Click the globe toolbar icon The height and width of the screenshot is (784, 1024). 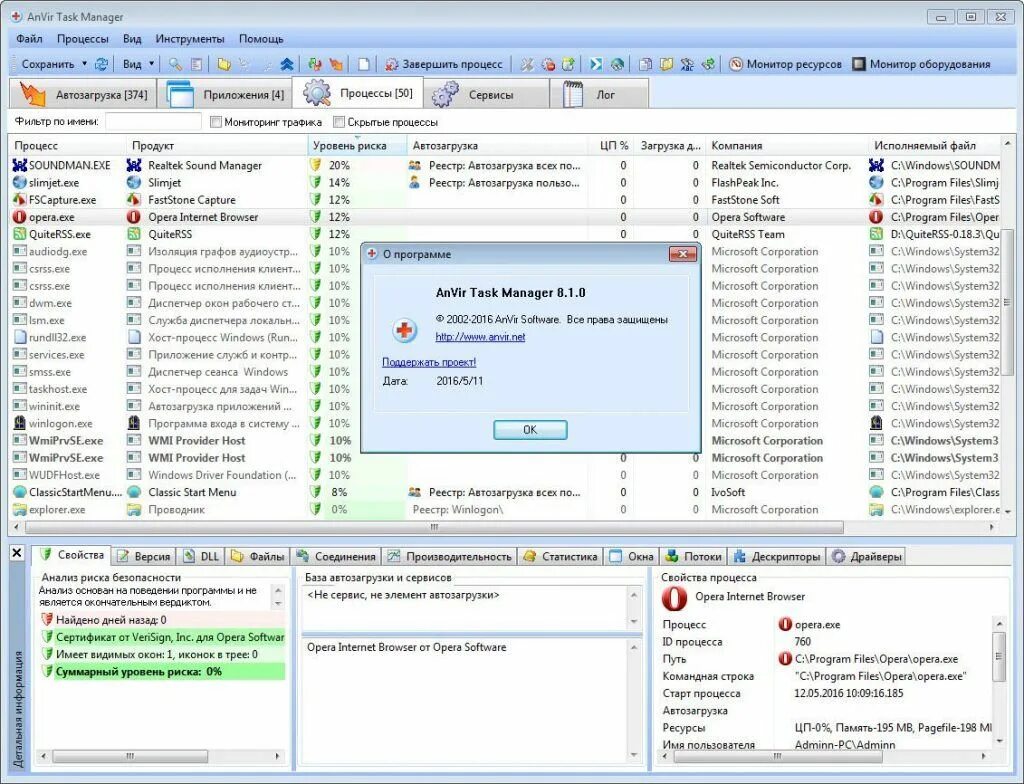pyautogui.click(x=616, y=64)
